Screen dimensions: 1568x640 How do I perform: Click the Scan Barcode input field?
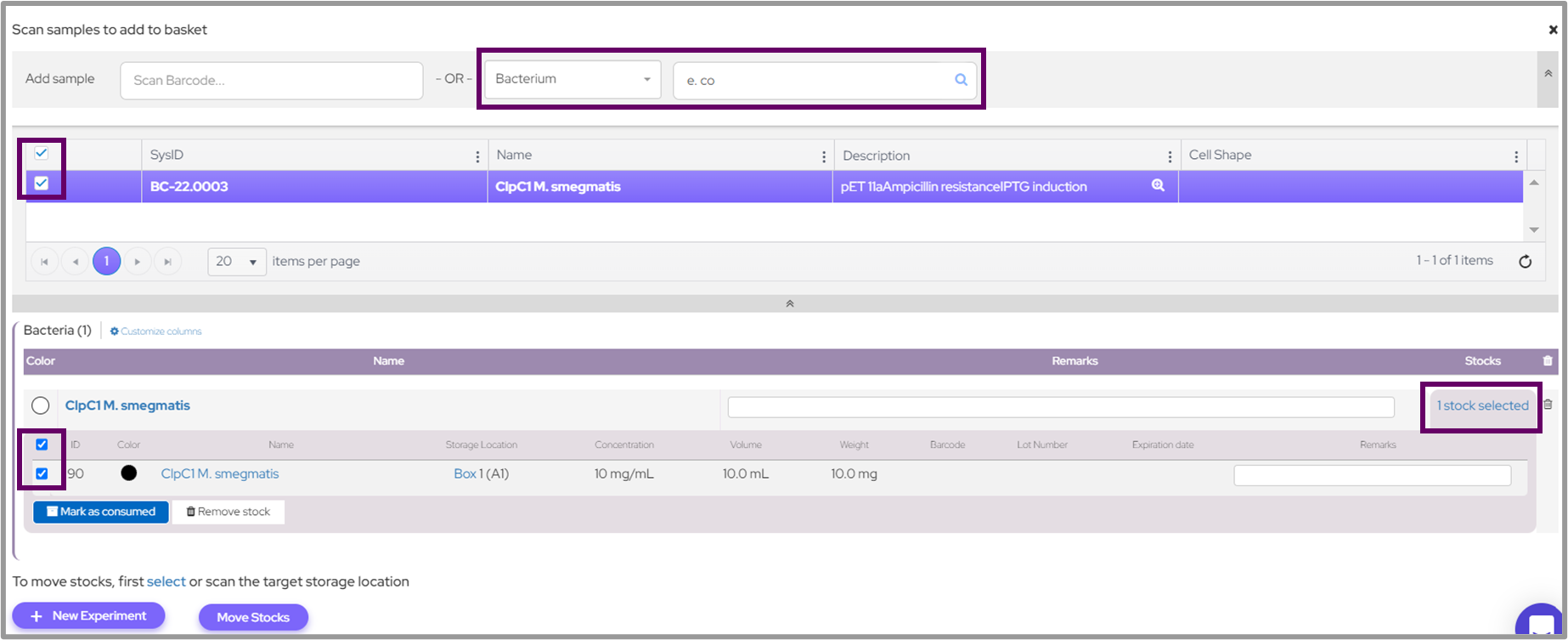(x=271, y=80)
